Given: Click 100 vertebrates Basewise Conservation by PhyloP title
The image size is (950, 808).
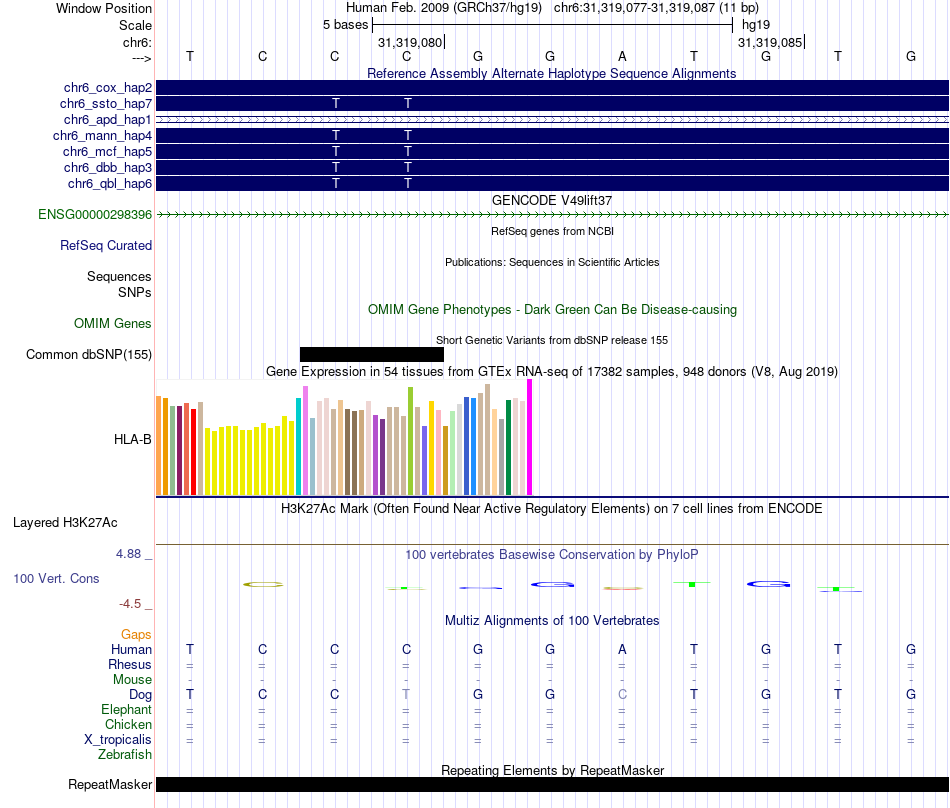Looking at the screenshot, I should click(x=551, y=554).
